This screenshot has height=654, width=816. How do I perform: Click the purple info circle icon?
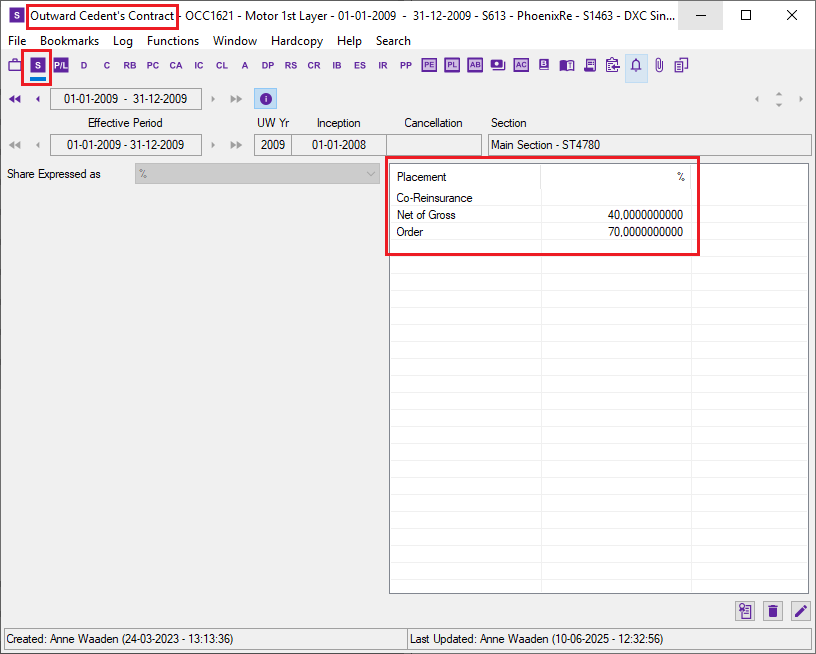[265, 99]
